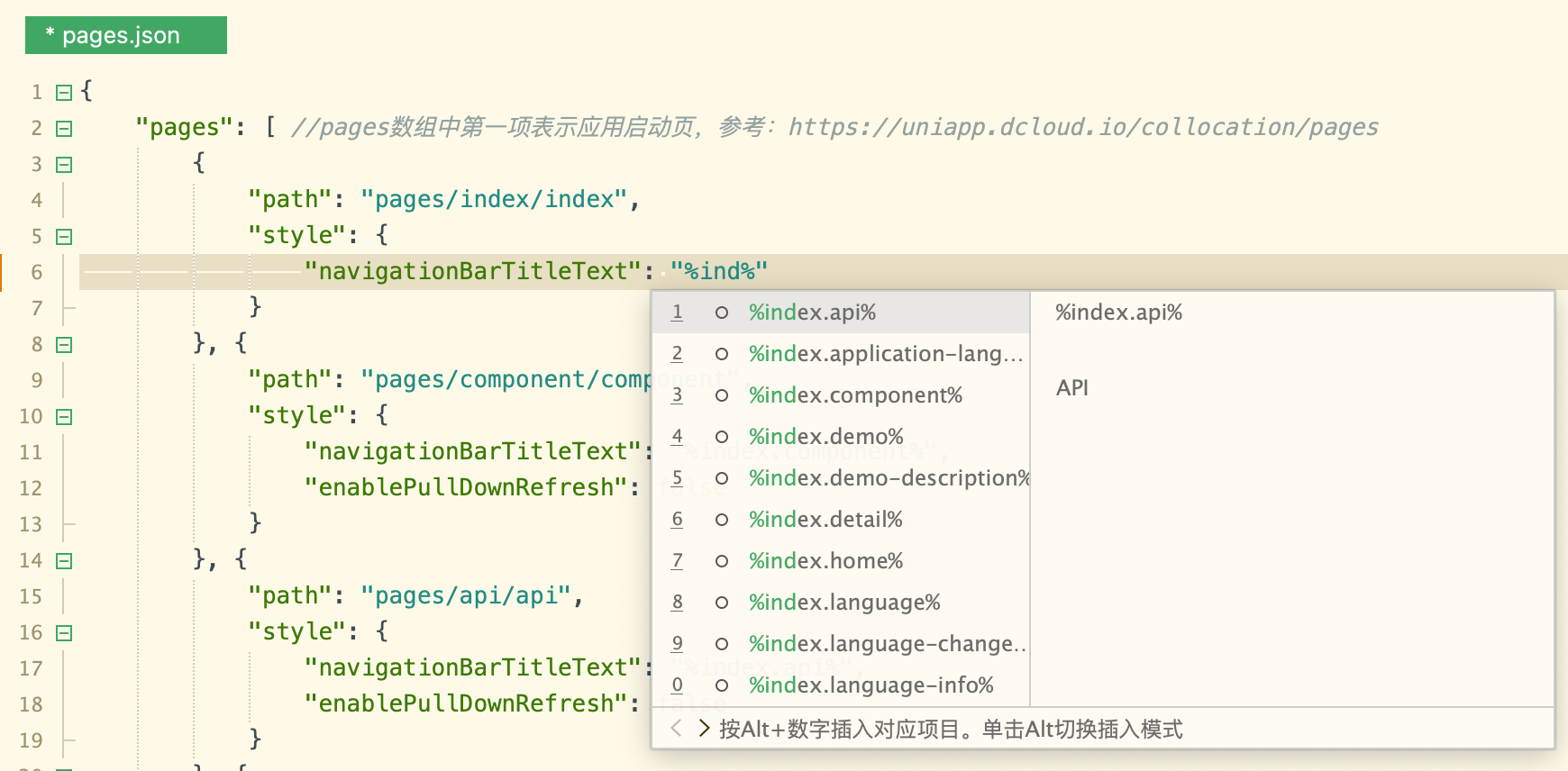Place cursor in "%ind%" string on line 6

coord(719,271)
